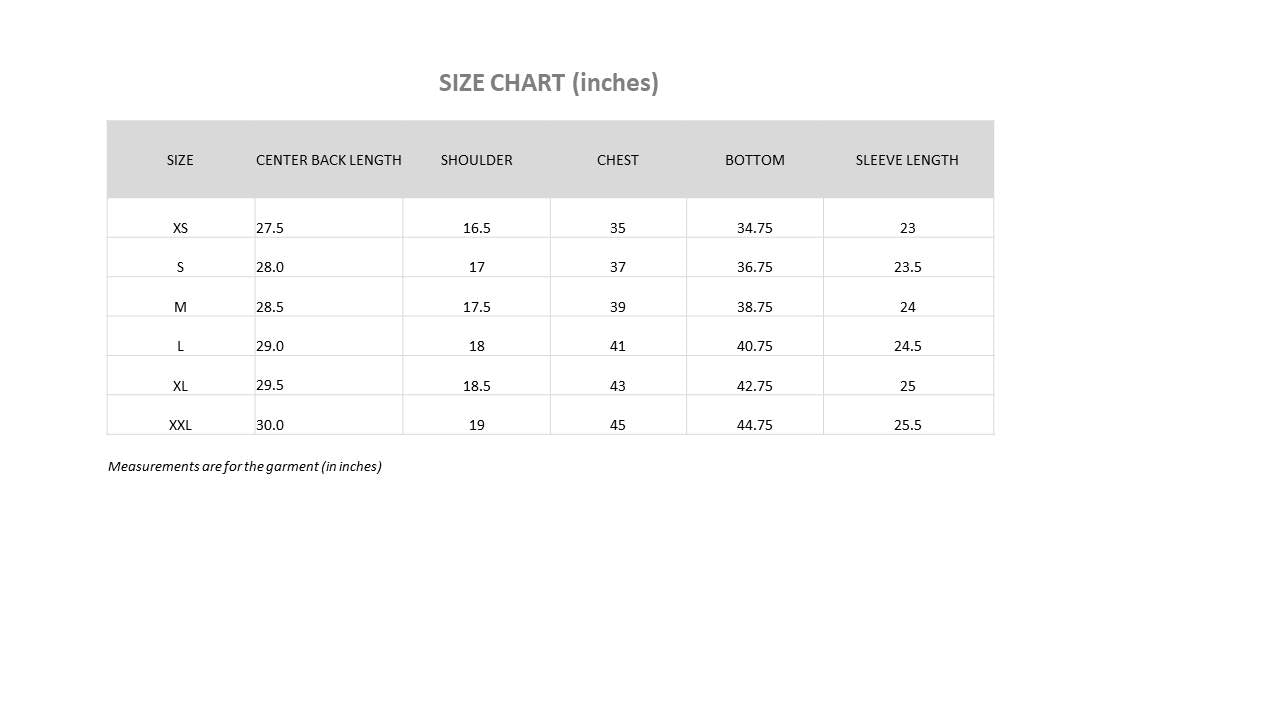Click the chest value 45
This screenshot has height=720, width=1280.
617,425
